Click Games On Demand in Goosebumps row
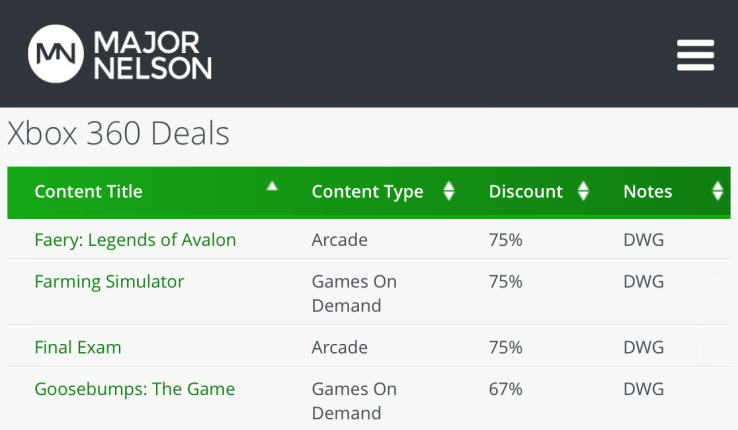This screenshot has height=430, width=738. tap(354, 400)
